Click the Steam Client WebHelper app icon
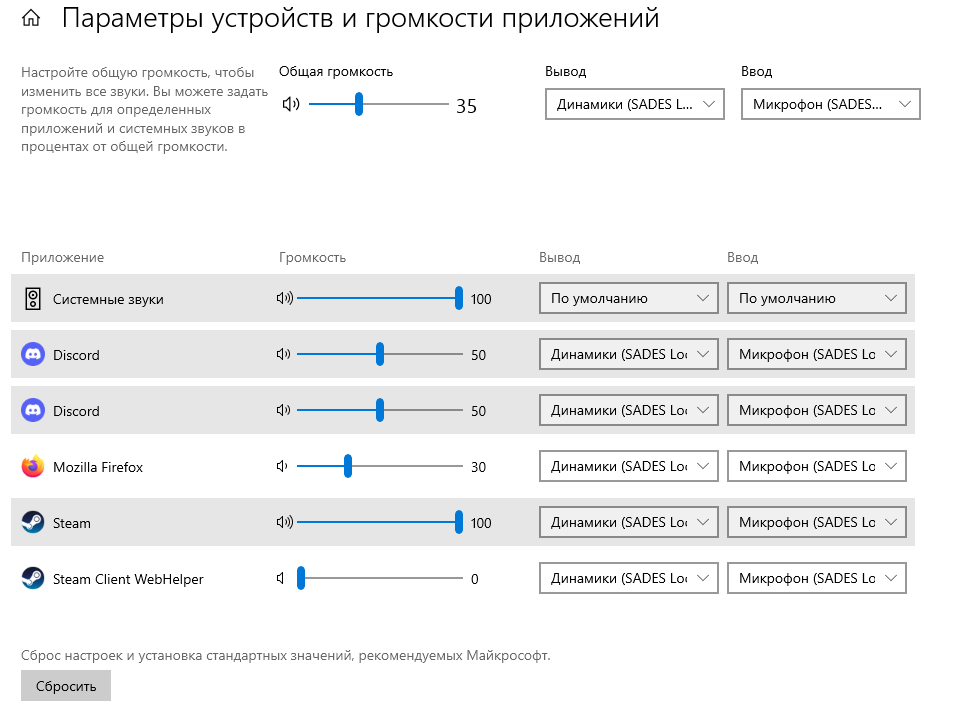 (33, 579)
